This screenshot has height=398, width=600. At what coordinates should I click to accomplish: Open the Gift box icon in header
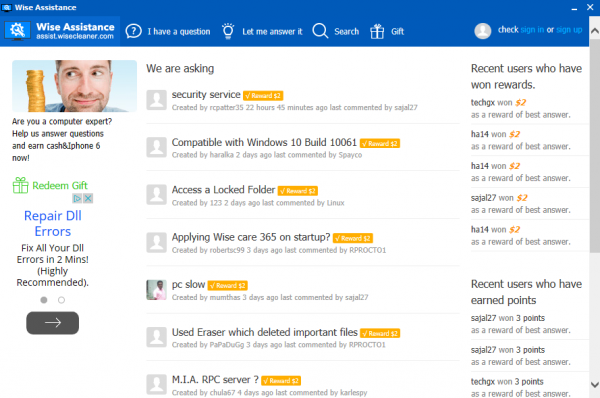(x=377, y=31)
